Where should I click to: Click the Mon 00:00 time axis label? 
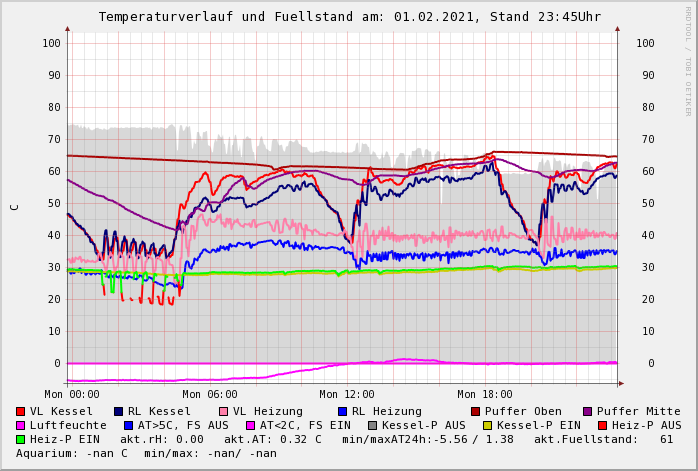point(72,394)
